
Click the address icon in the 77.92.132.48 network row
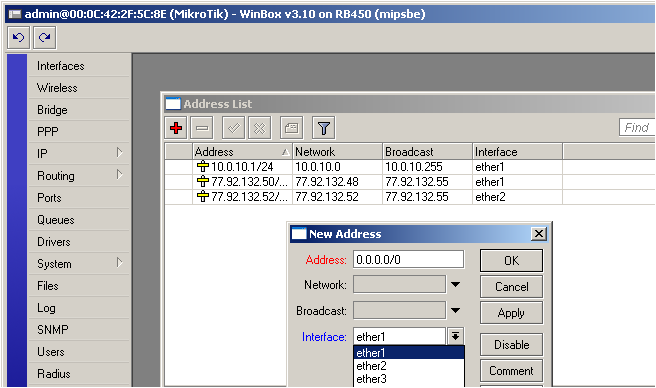coord(202,182)
